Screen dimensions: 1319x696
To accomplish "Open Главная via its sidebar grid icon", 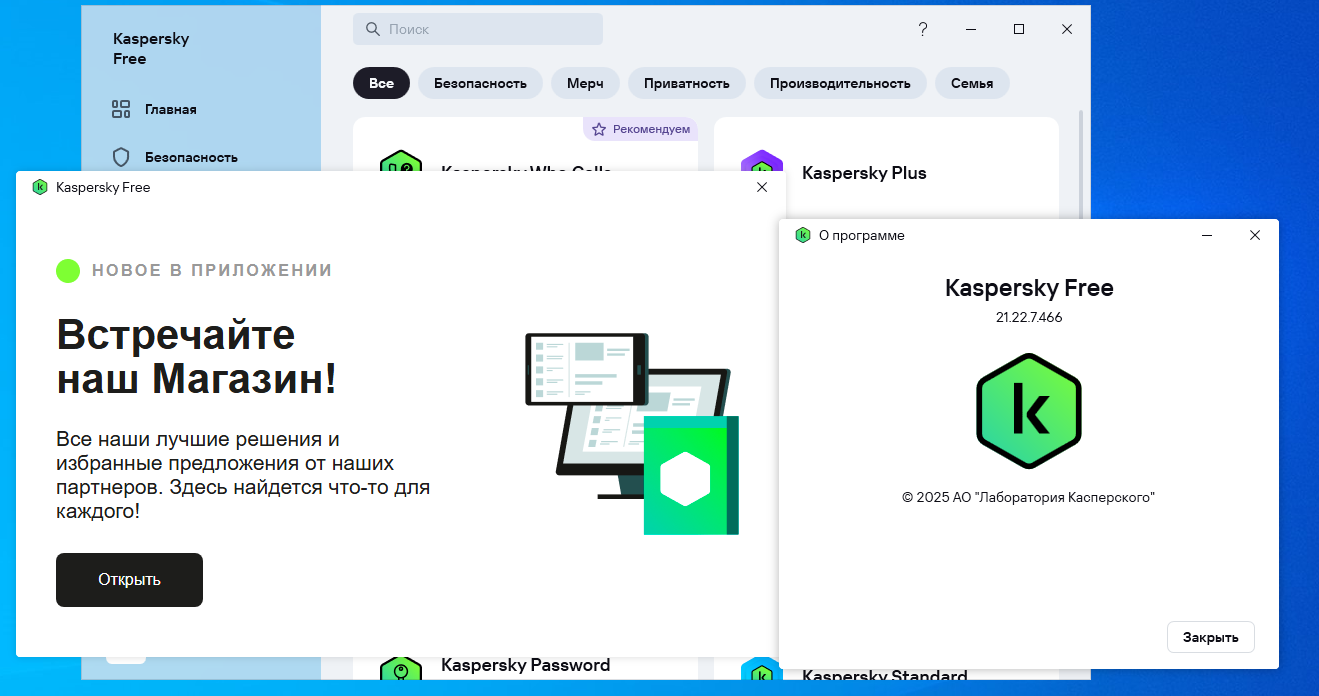I will click(x=121, y=109).
